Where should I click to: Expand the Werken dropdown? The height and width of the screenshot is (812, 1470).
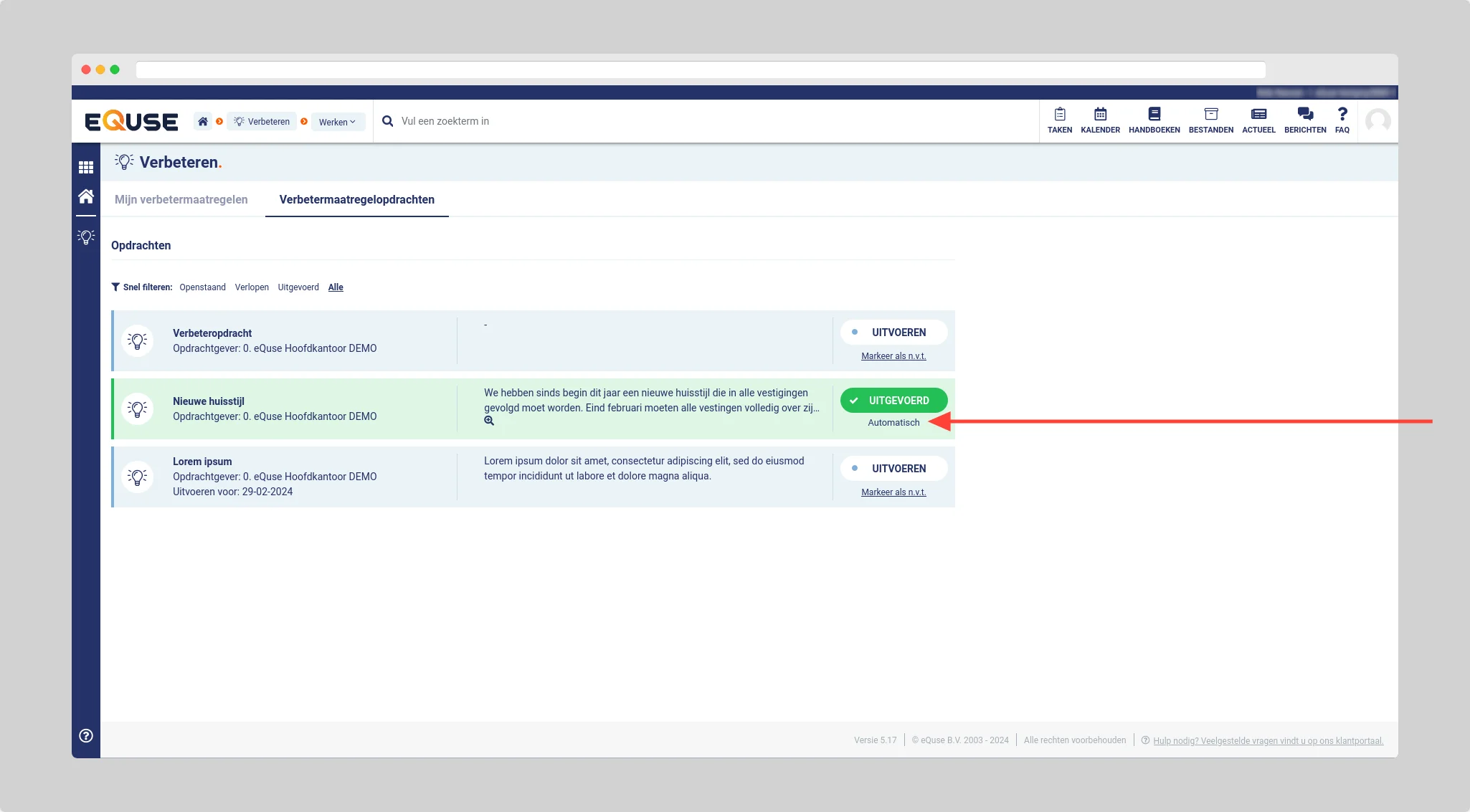[337, 122]
